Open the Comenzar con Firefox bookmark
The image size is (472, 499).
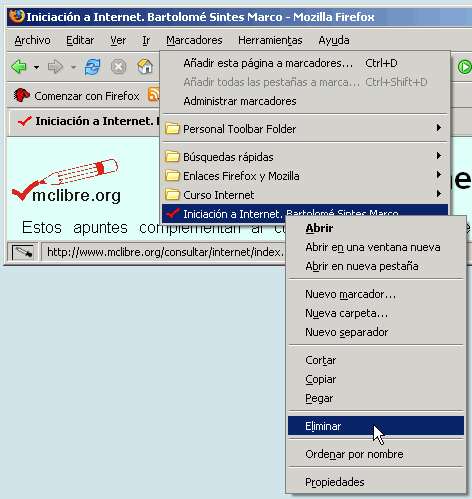76,96
